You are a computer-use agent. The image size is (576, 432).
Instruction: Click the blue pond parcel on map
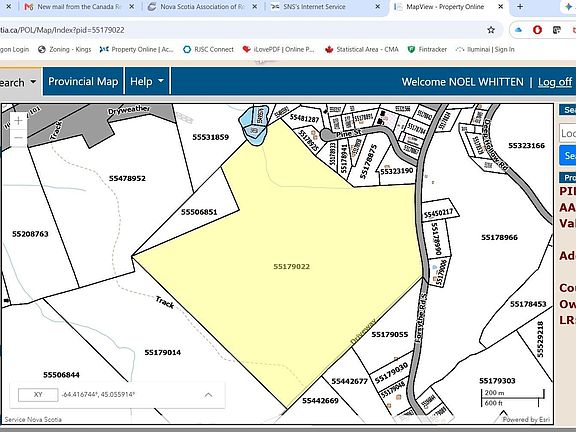click(253, 125)
